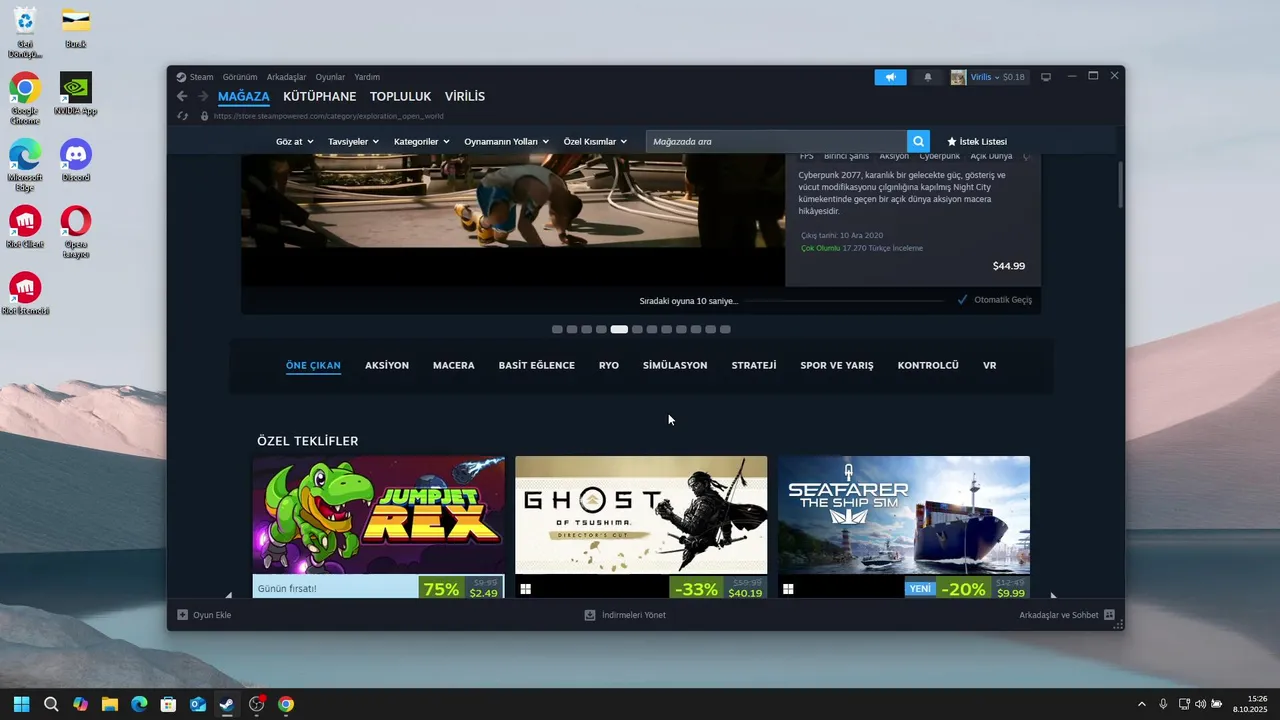
Task: Go forward with the navigation arrow
Action: click(x=203, y=96)
